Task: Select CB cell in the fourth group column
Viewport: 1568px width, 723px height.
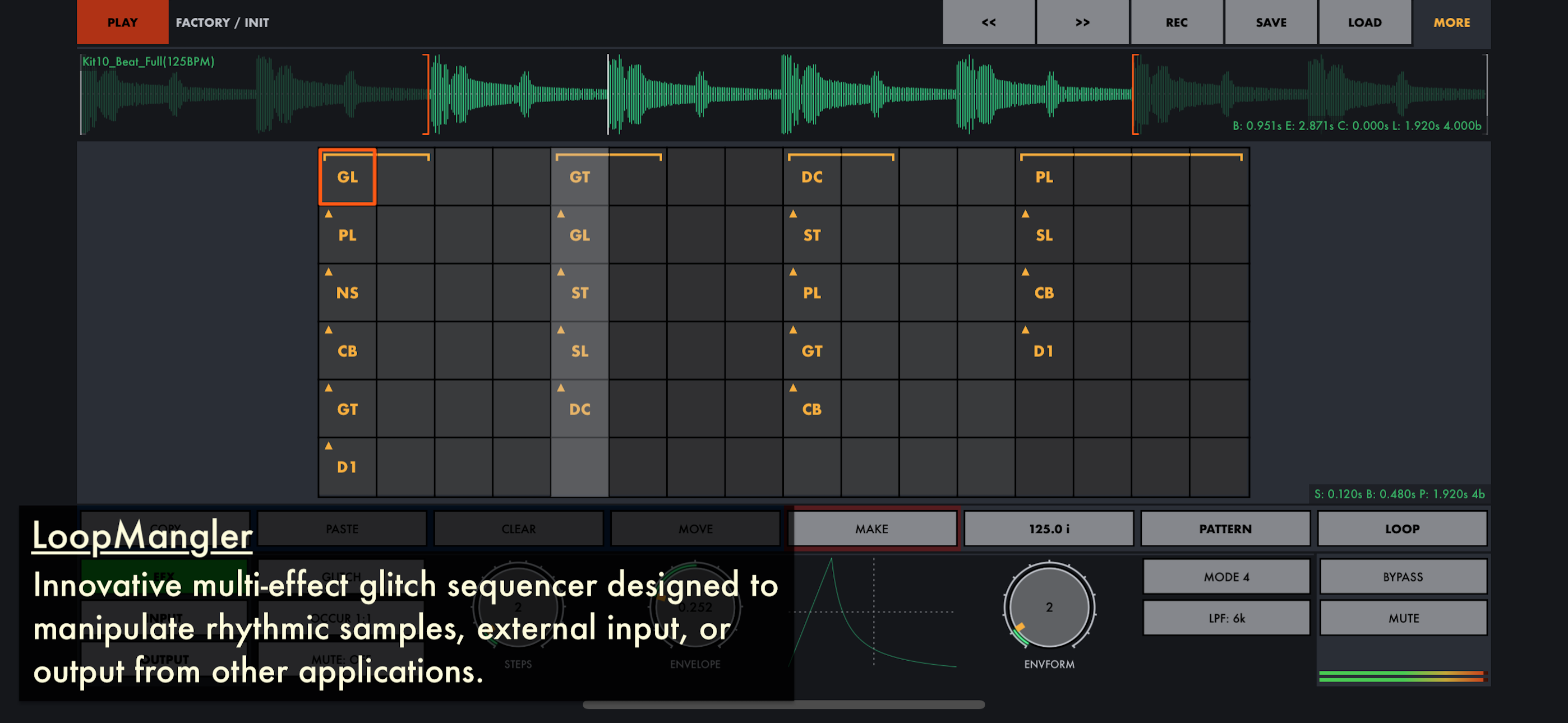Action: point(1045,293)
